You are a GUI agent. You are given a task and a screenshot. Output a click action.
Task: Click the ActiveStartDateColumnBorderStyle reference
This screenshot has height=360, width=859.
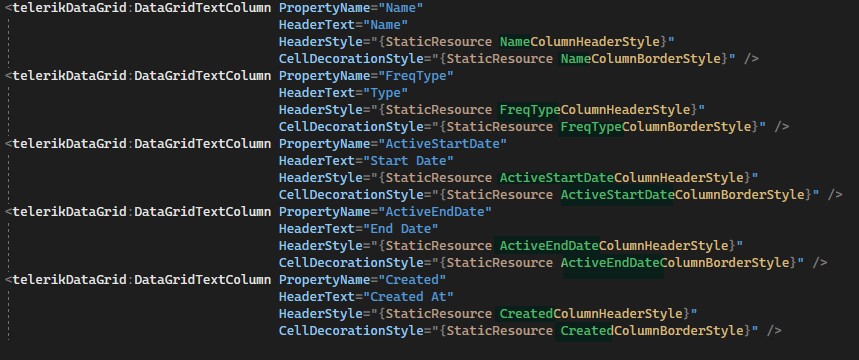click(x=683, y=195)
